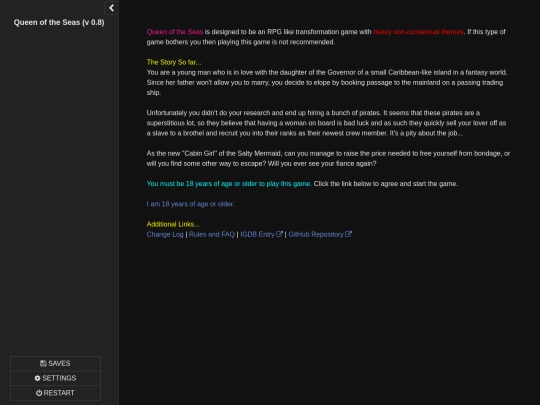Click 'Additional Links...' heading

173,224
